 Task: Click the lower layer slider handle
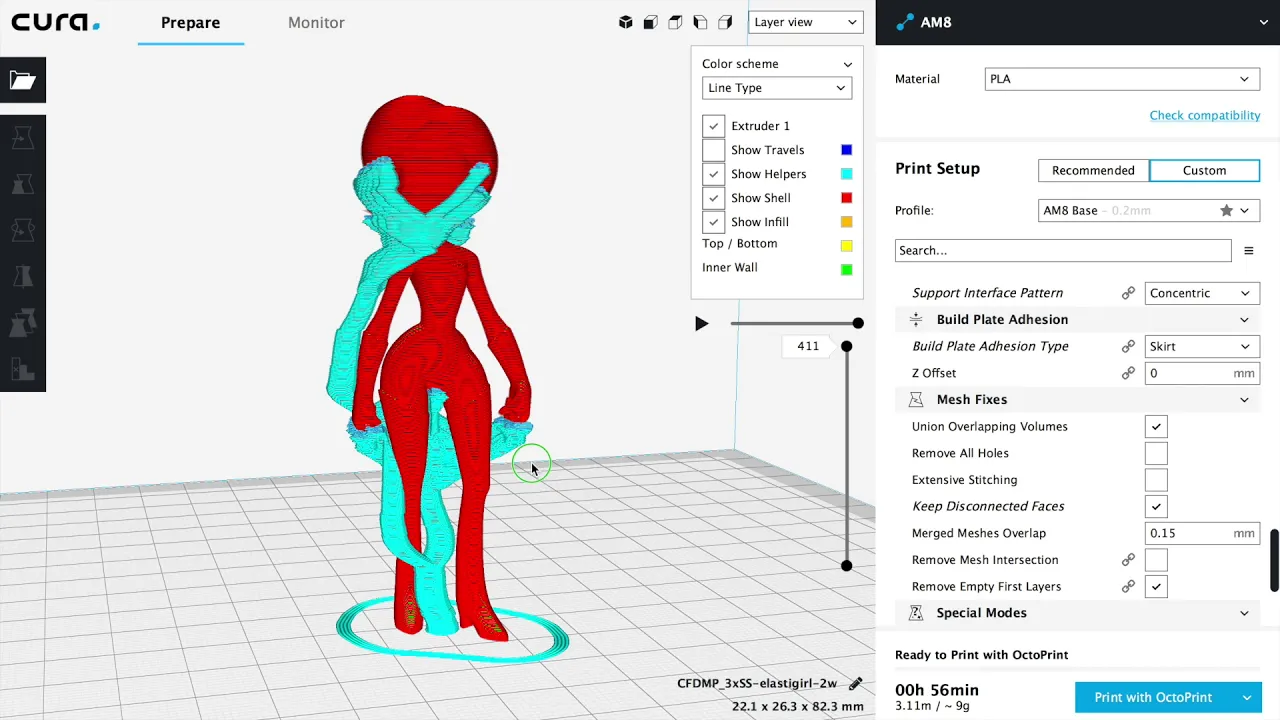point(846,566)
